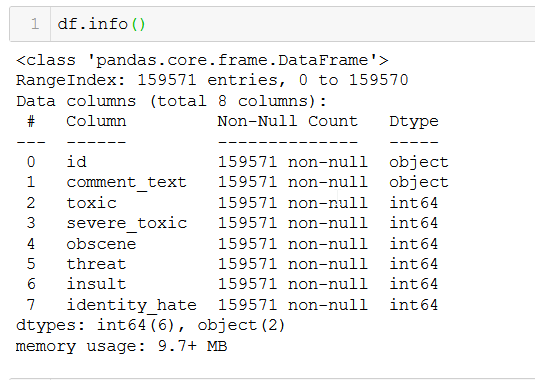The width and height of the screenshot is (535, 380).
Task: Click line number 1 in cell gutter
Action: (35, 24)
